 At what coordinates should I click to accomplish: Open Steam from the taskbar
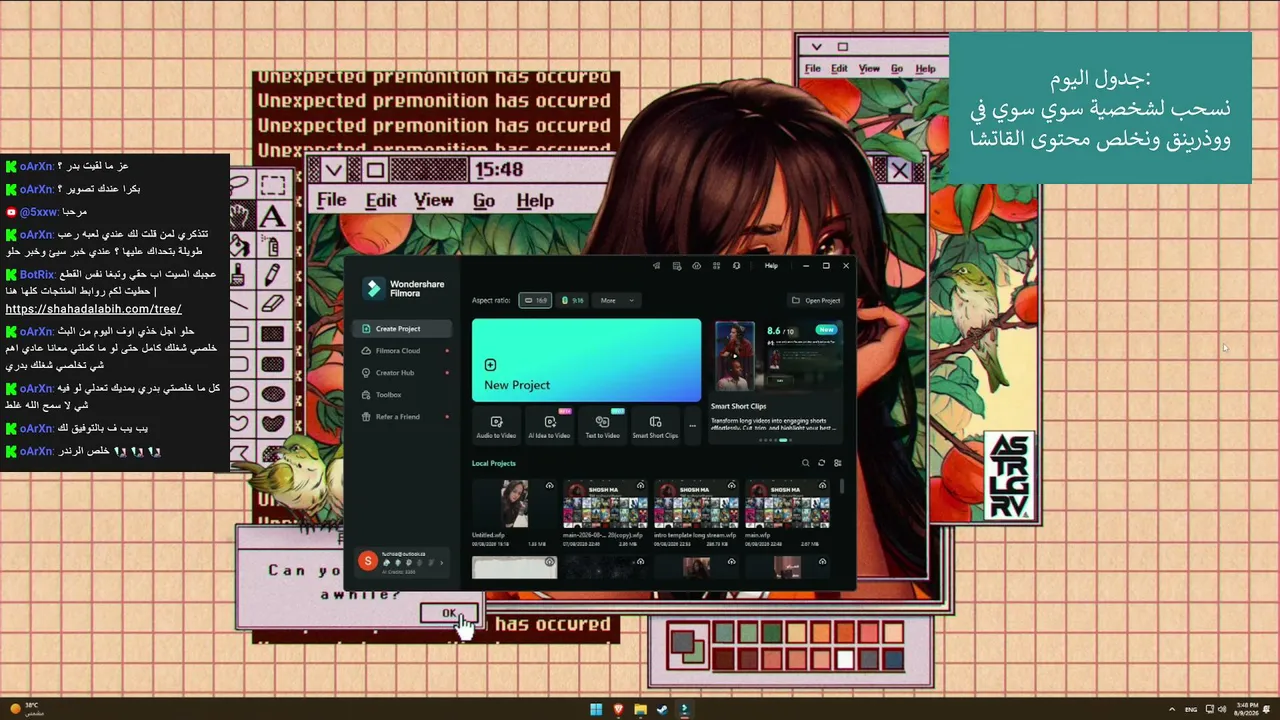click(662, 709)
